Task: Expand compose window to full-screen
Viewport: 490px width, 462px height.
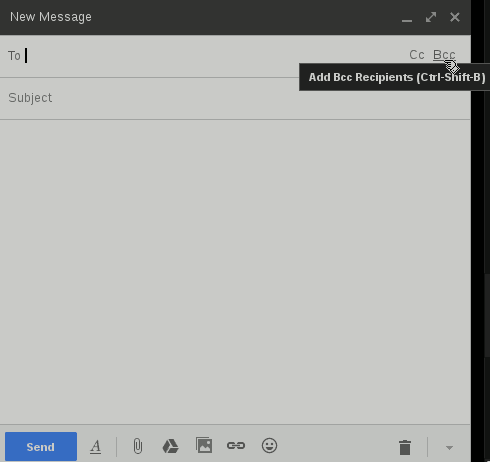Action: point(431,17)
